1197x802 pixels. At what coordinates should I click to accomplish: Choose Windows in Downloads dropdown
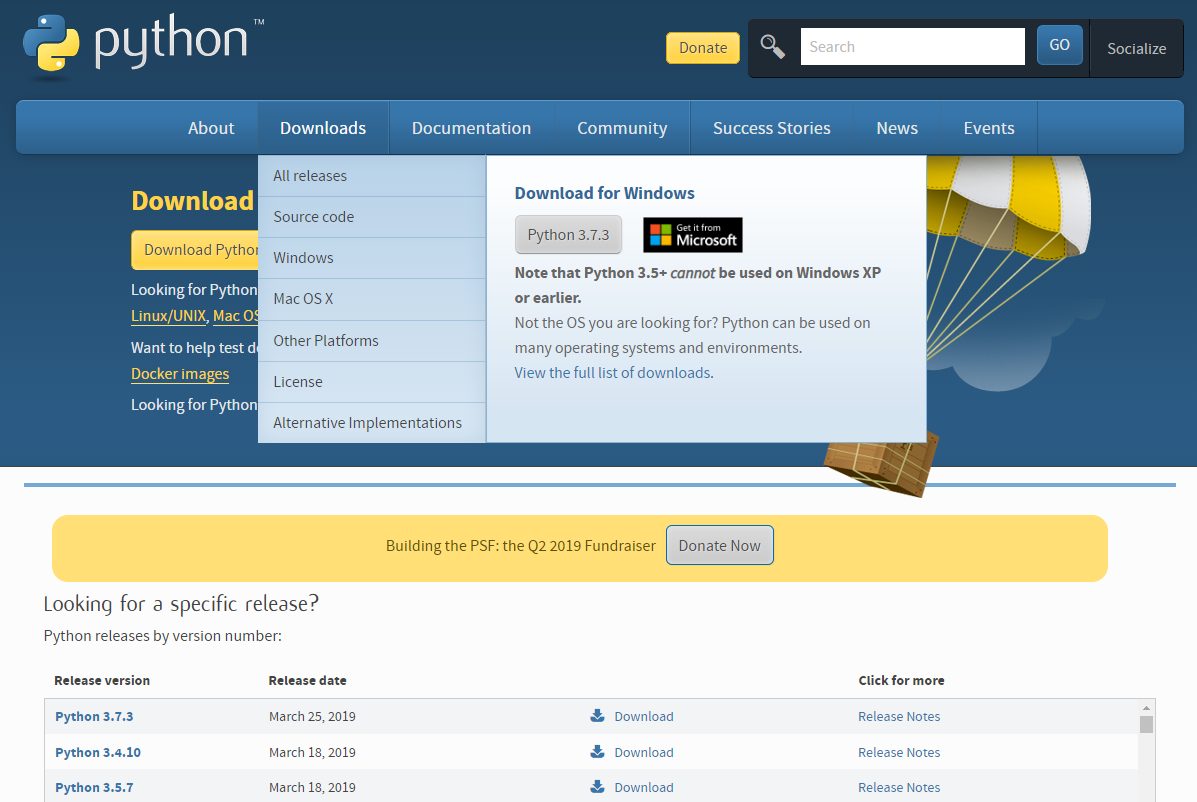pos(372,258)
